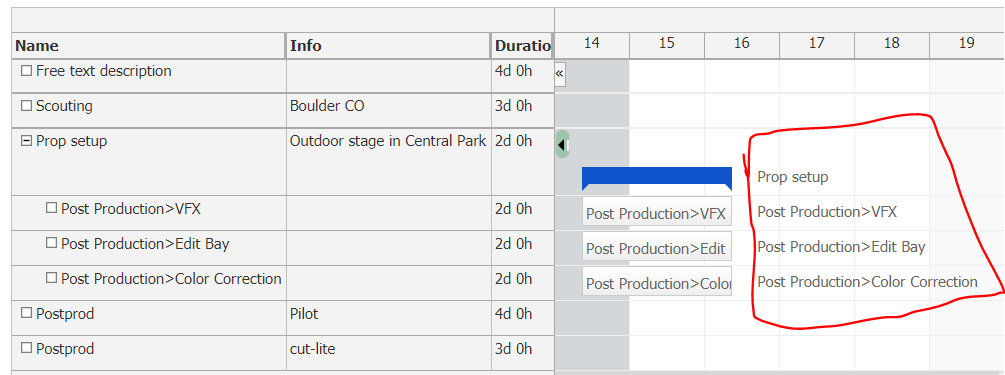Toggle the Post Production>Color Correction box
The height and width of the screenshot is (375, 1005).
(x=52, y=279)
